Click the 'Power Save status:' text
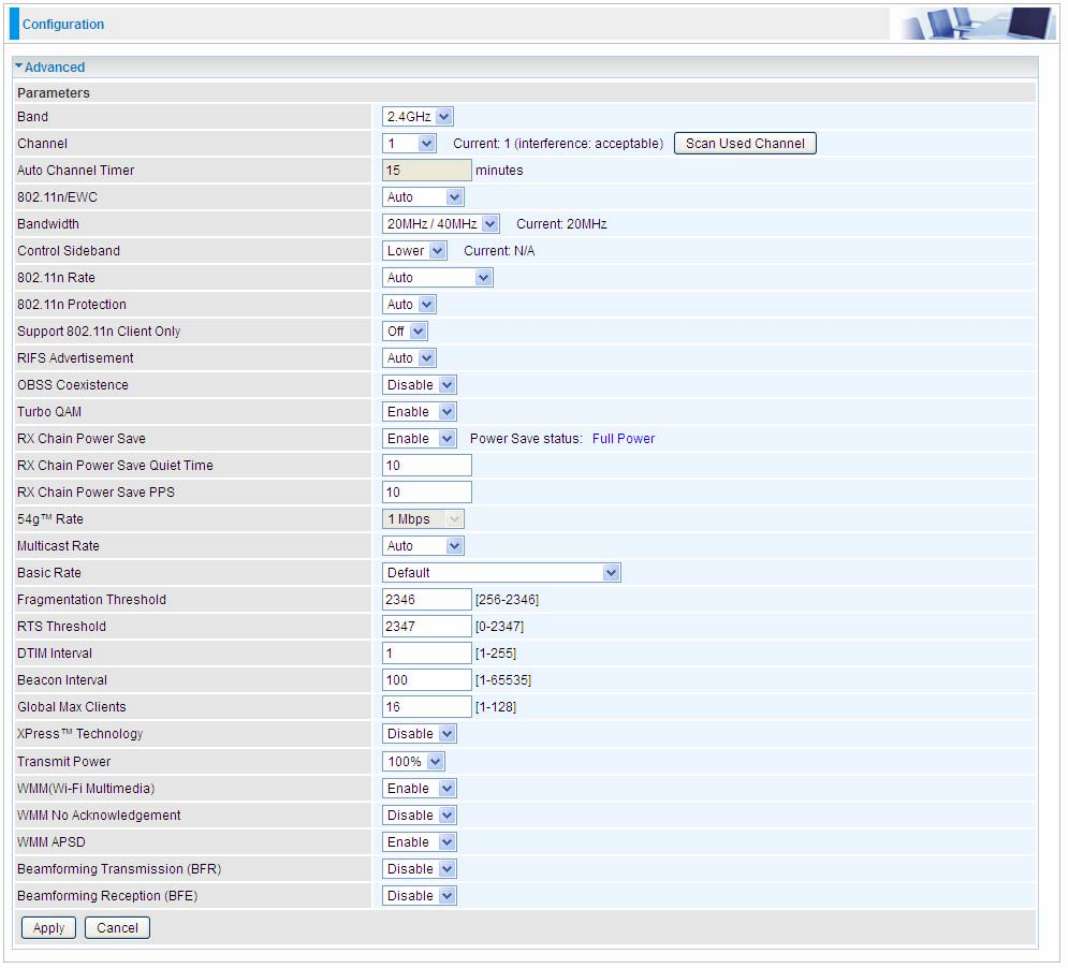1068x968 pixels. coord(527,439)
